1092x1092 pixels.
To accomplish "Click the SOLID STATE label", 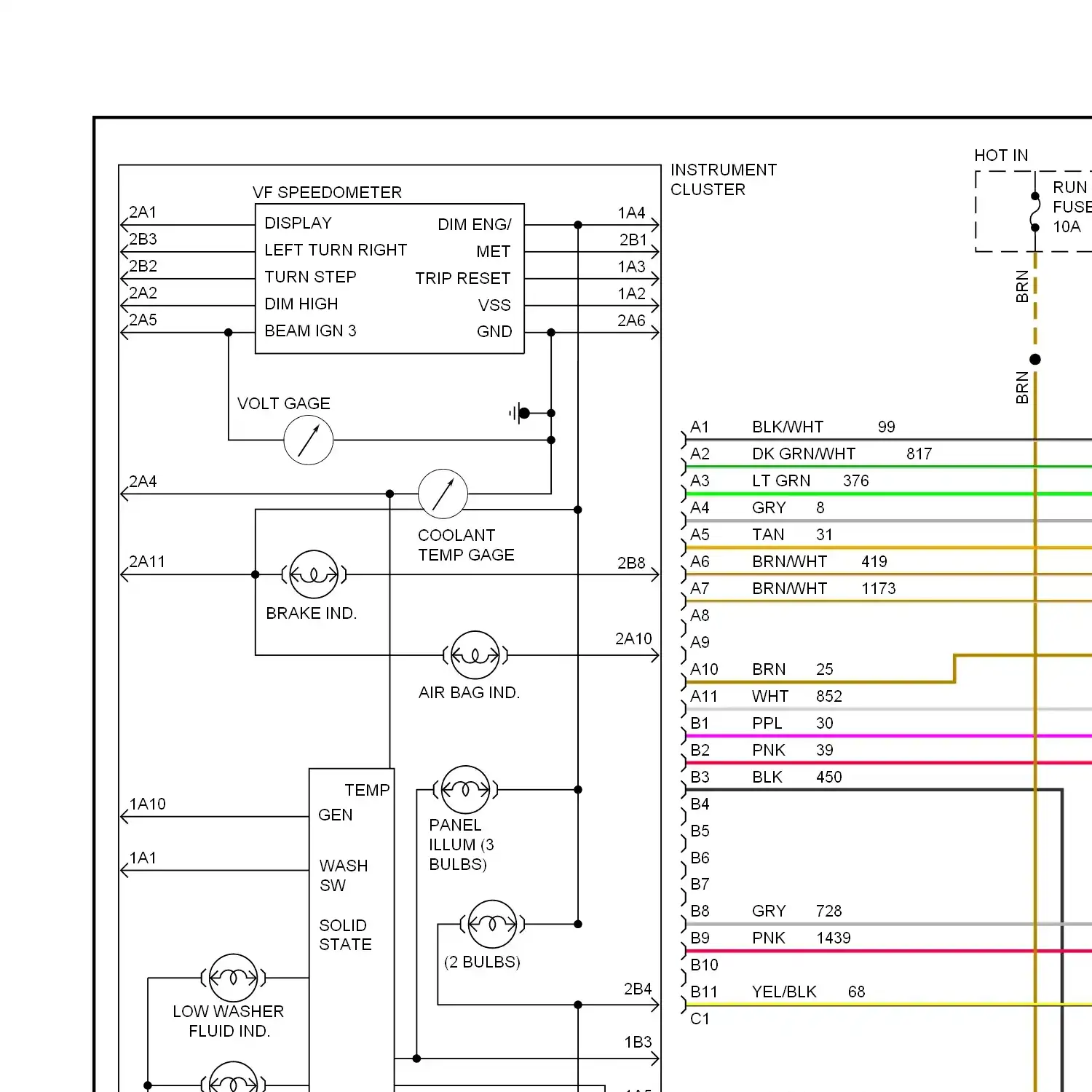I will coord(345,935).
